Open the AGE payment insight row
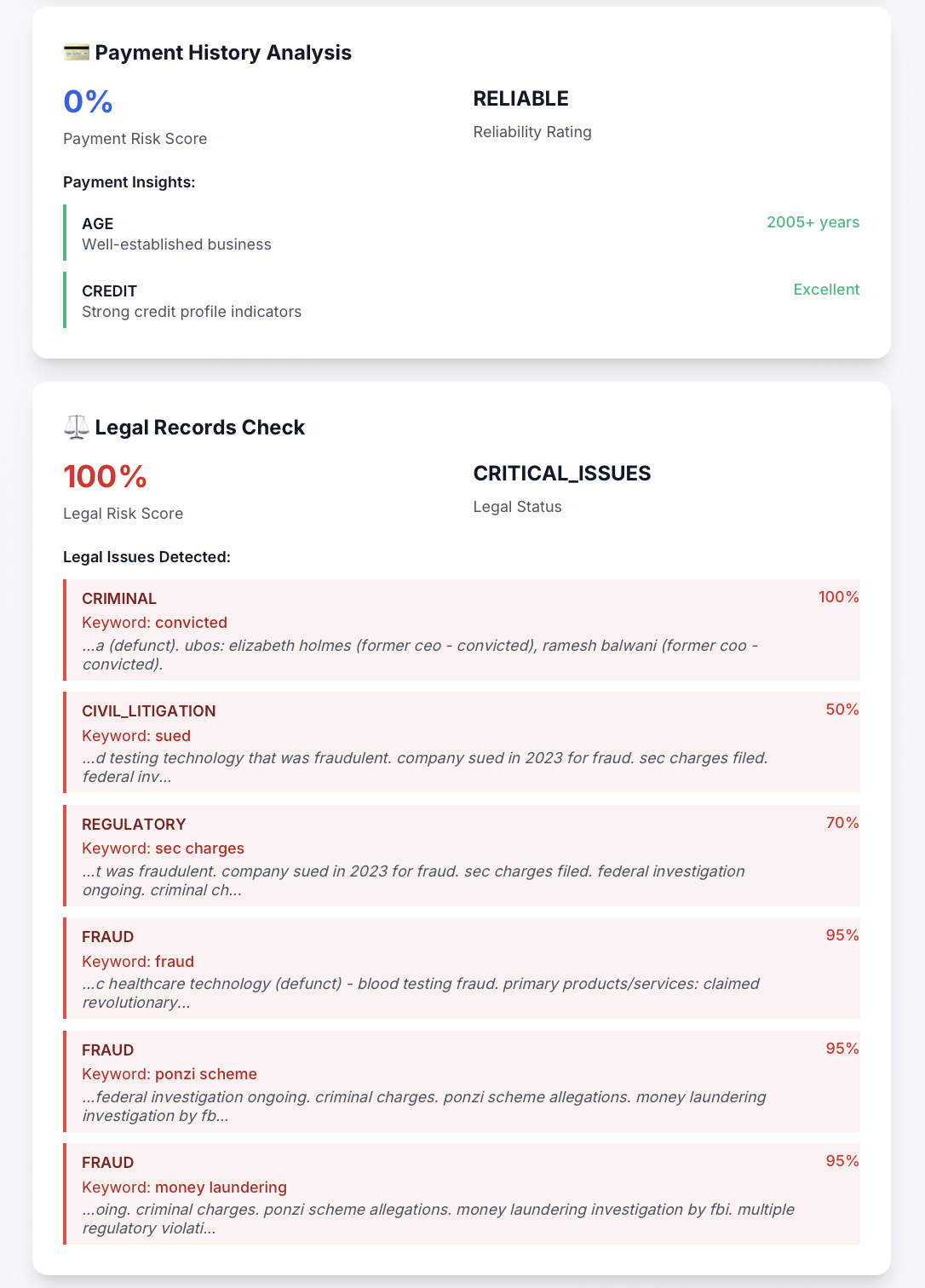The image size is (925, 1288). (x=462, y=233)
